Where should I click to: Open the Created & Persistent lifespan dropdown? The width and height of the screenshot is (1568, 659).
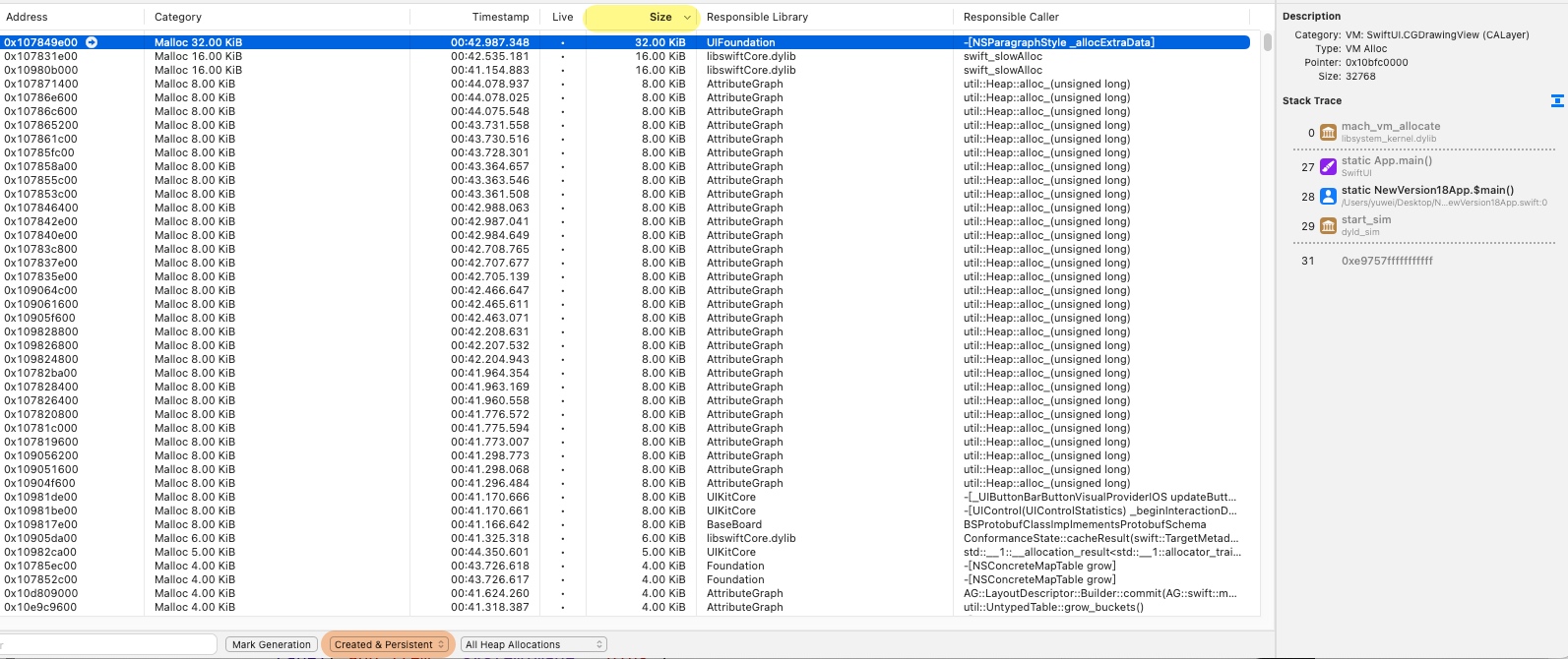coord(389,644)
